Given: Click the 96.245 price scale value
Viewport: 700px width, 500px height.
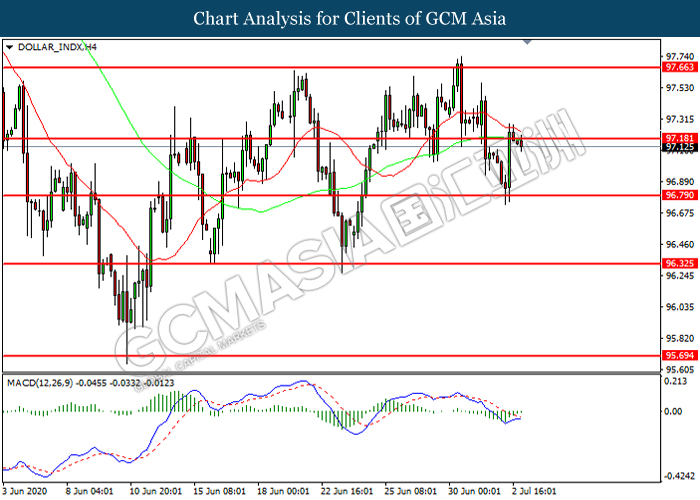Looking at the screenshot, I should [x=680, y=276].
